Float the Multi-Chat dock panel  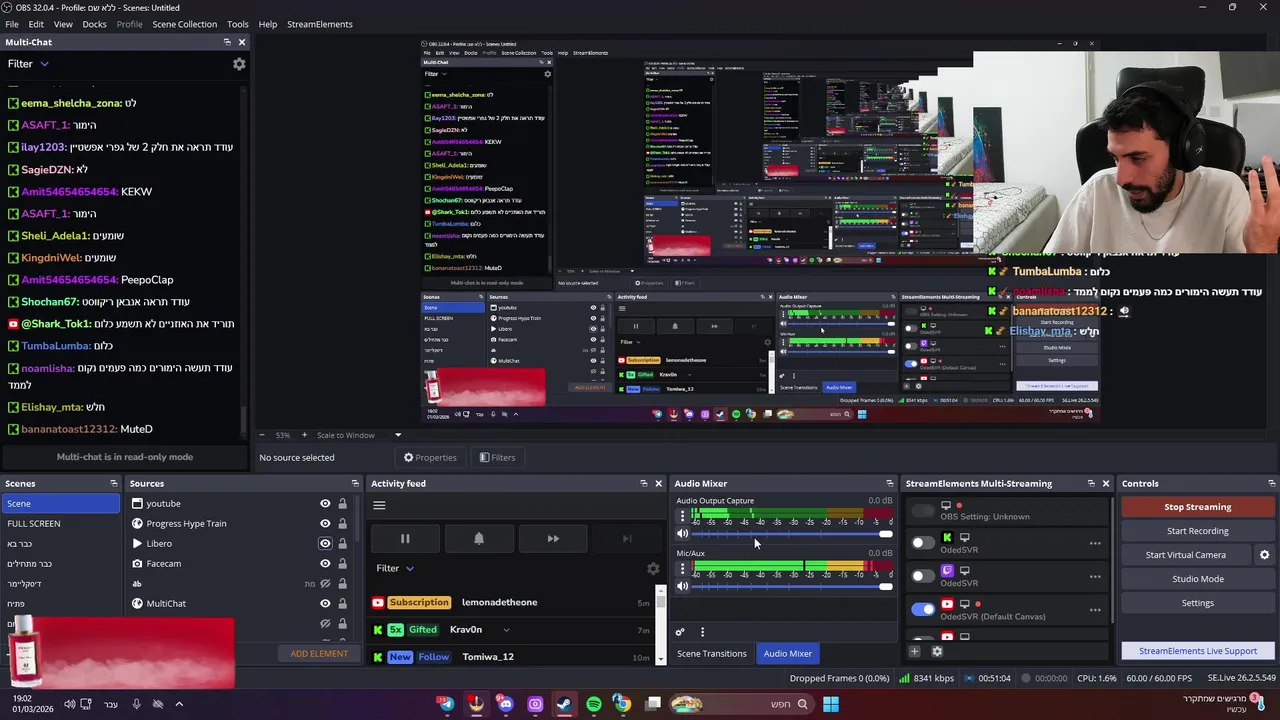227,42
